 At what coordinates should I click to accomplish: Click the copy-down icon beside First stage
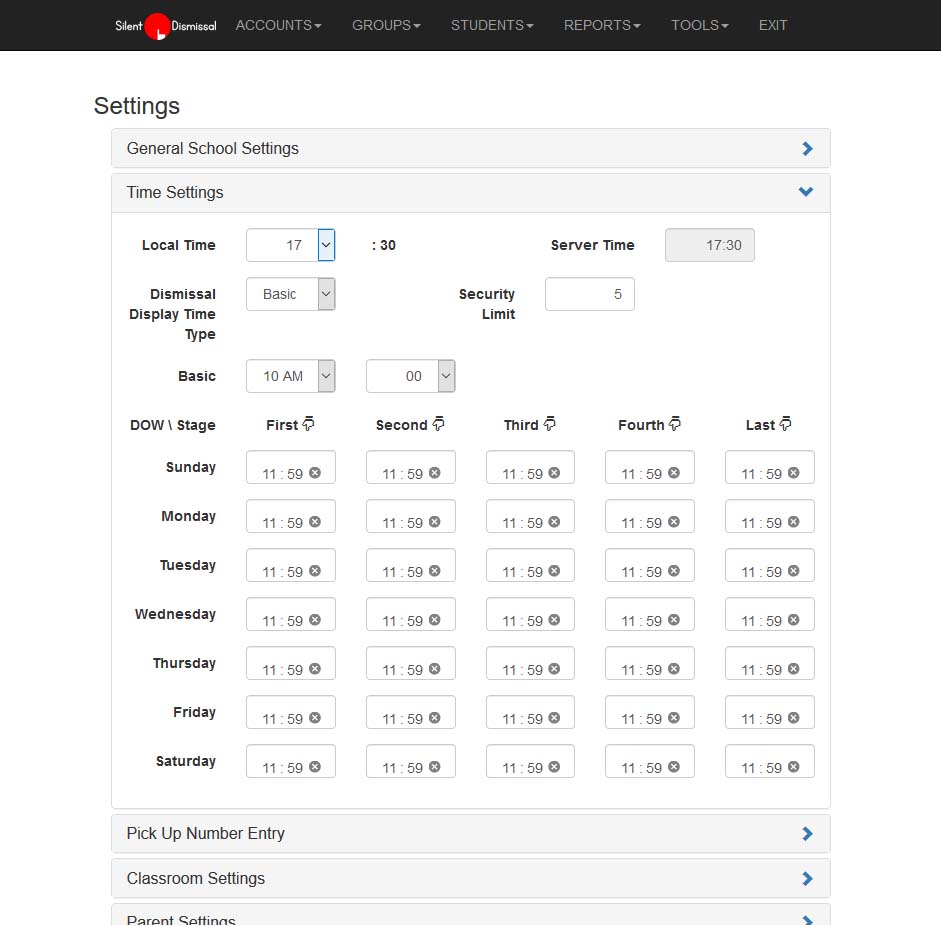tap(308, 424)
